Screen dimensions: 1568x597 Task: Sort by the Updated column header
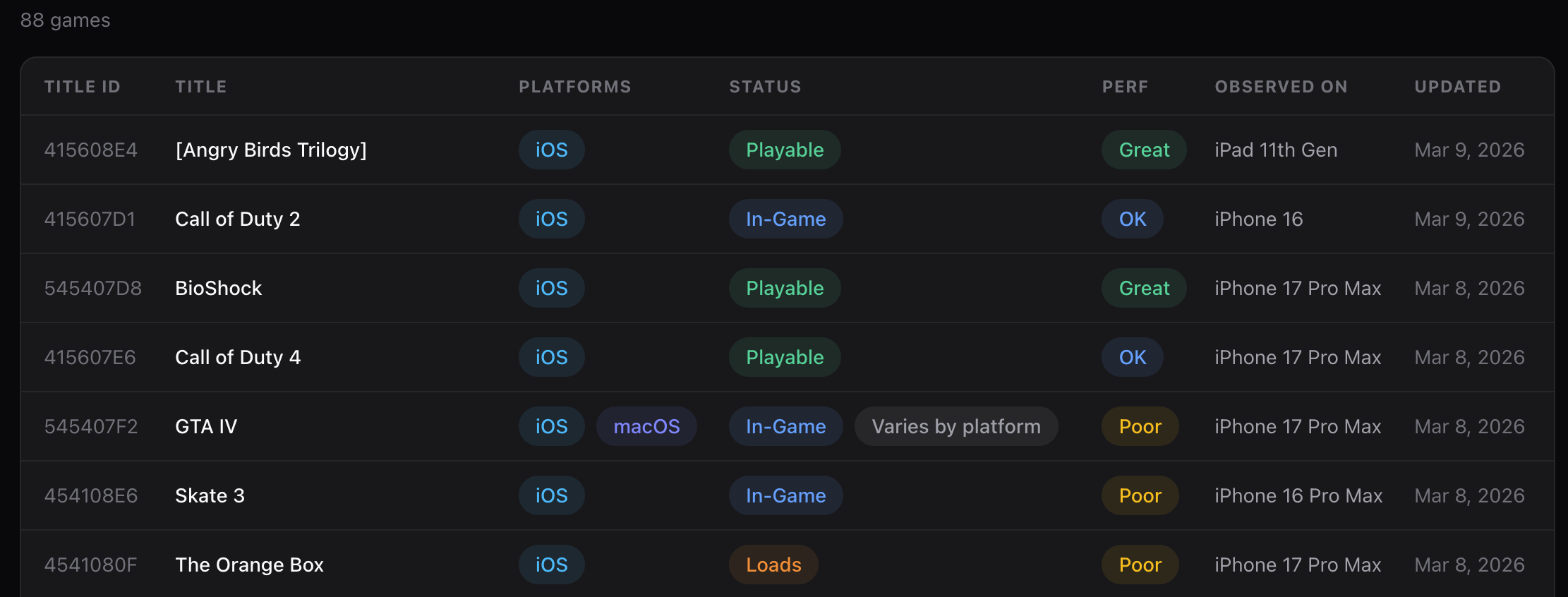(x=1457, y=87)
